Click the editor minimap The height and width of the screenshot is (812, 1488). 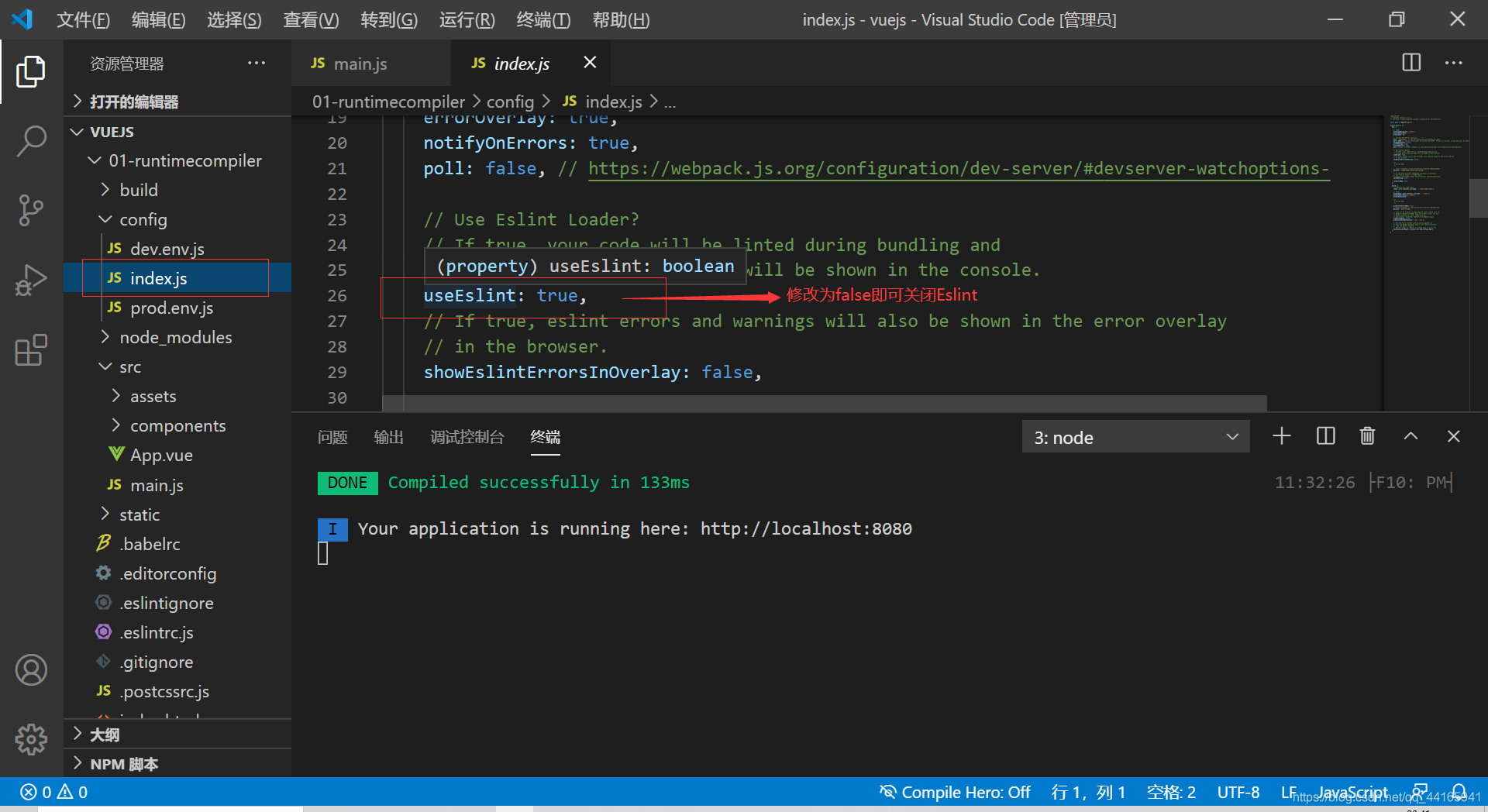click(1426, 174)
